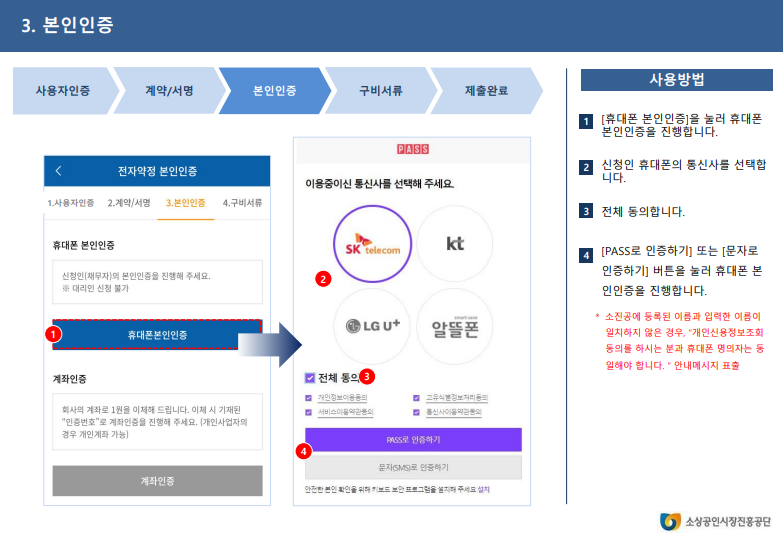Switch to the 3.본인인증 tab
Image resolution: width=783 pixels, height=534 pixels.
coord(185,203)
